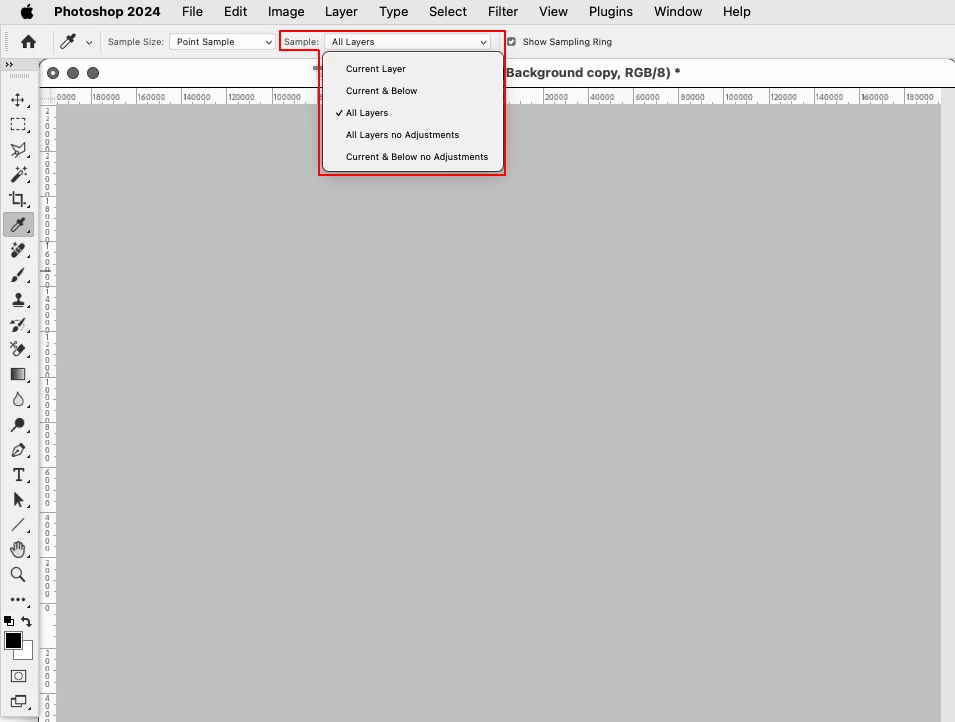Select the Hand tool

(x=18, y=550)
